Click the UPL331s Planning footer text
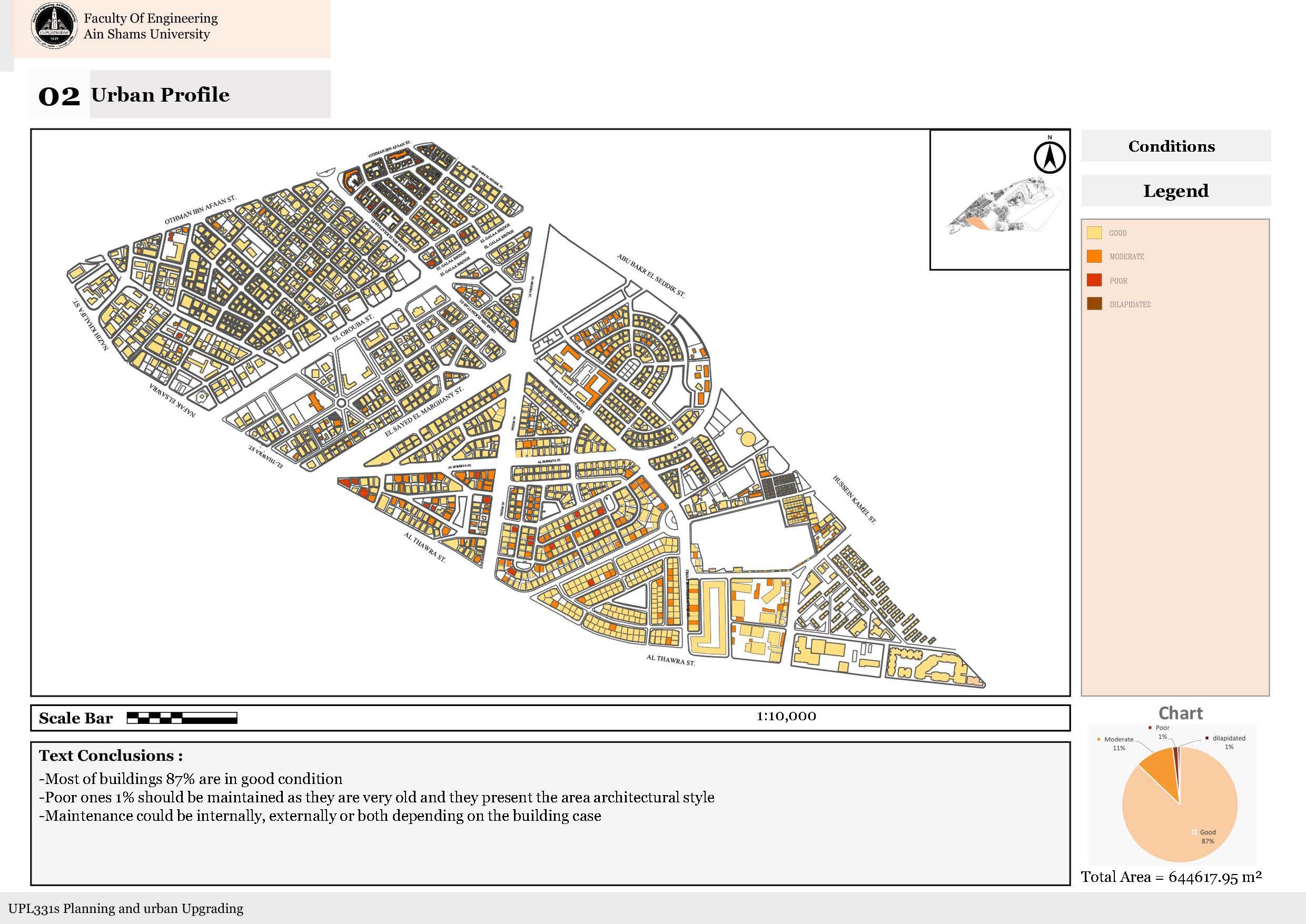 (126, 909)
